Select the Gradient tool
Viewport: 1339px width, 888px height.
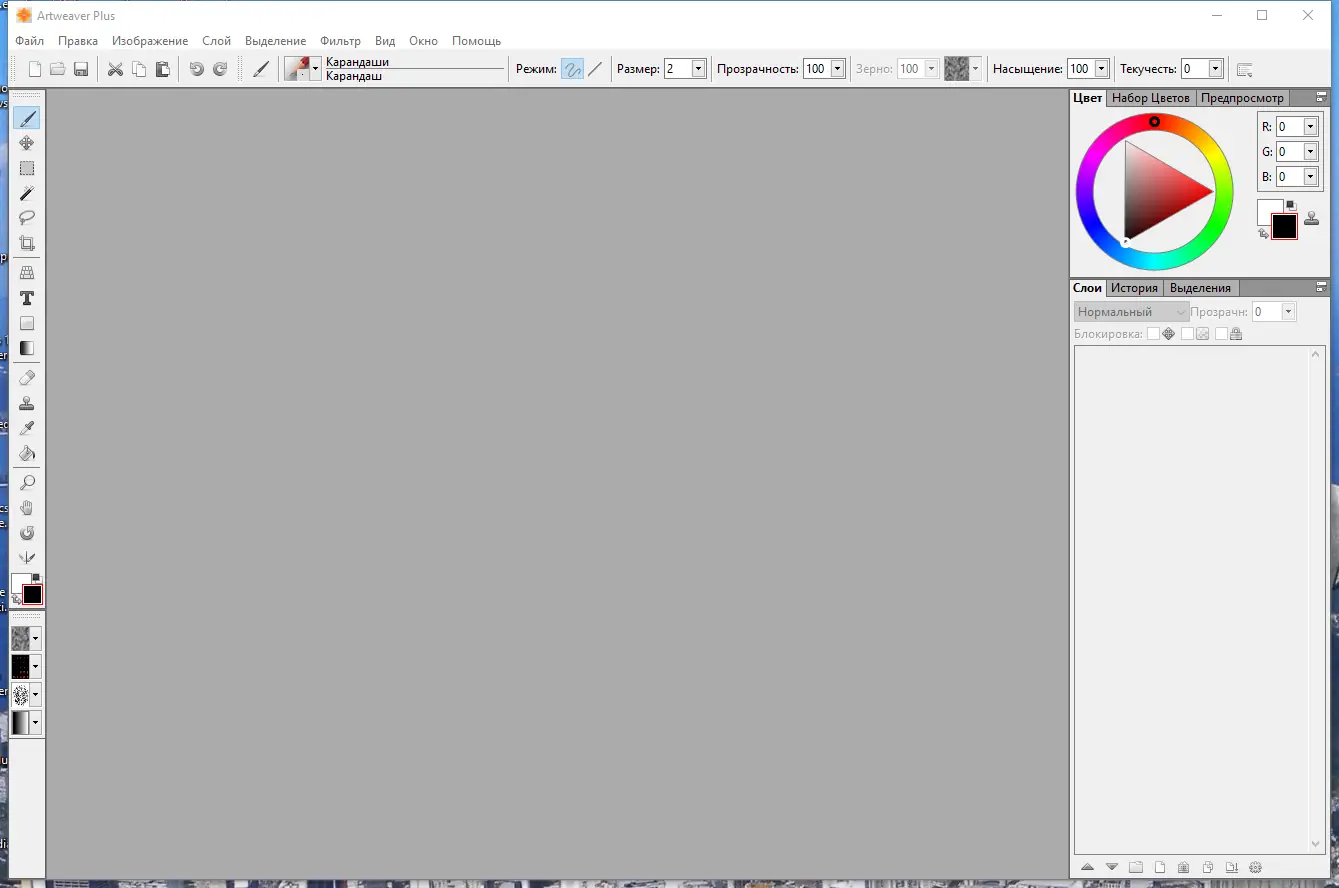27,348
